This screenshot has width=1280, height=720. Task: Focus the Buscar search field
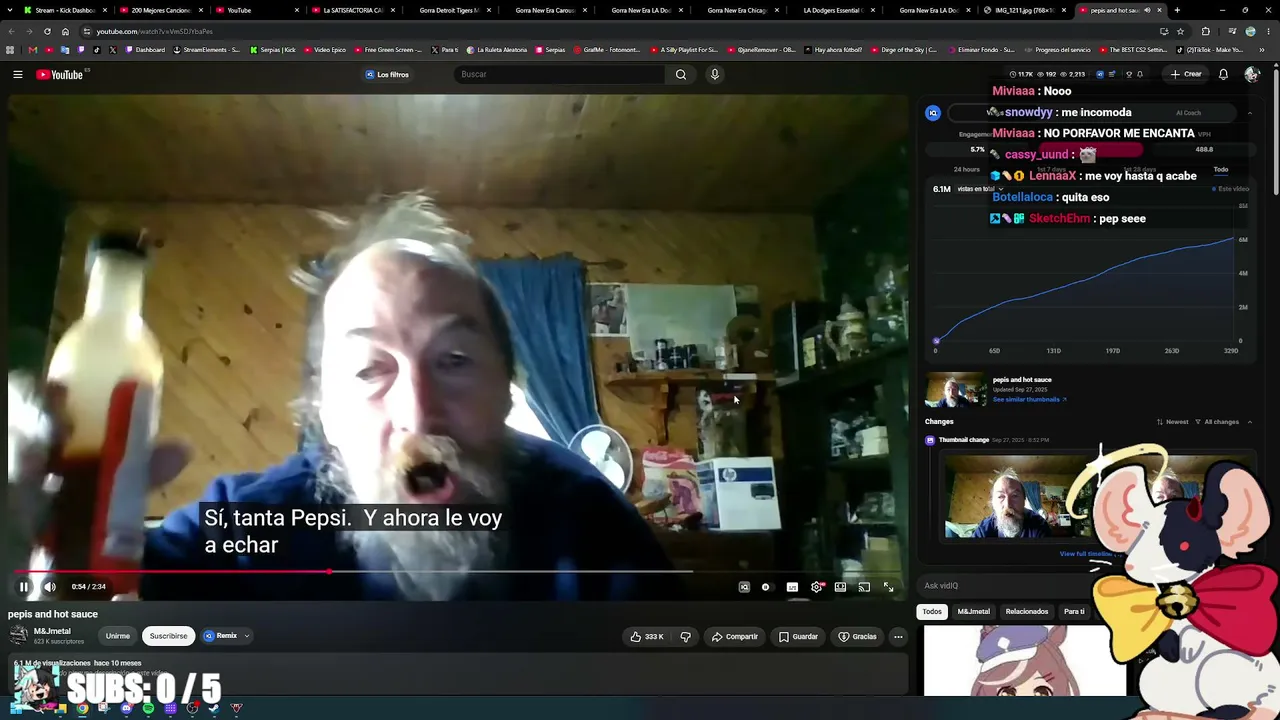560,74
